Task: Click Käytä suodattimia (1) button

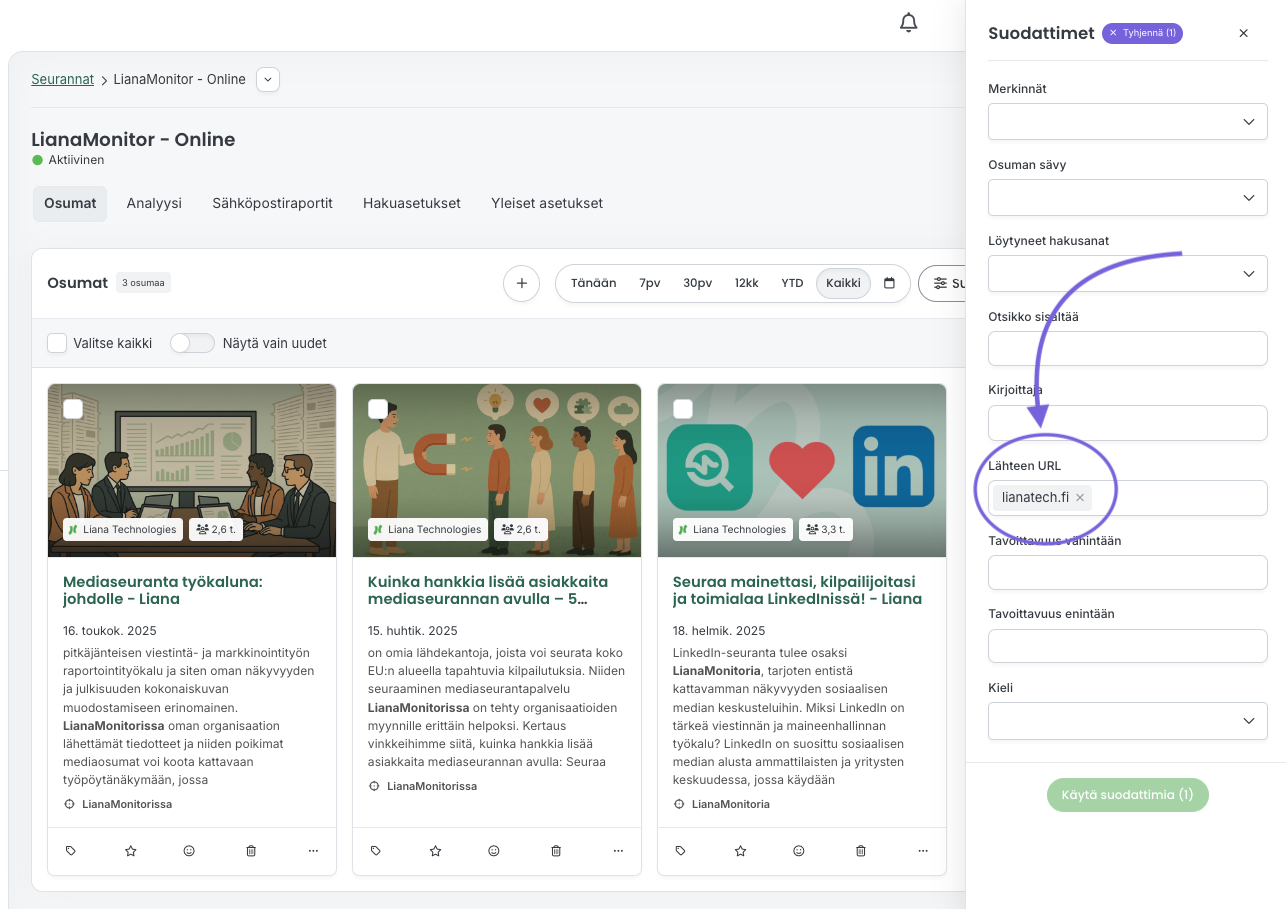Action: tap(1128, 795)
